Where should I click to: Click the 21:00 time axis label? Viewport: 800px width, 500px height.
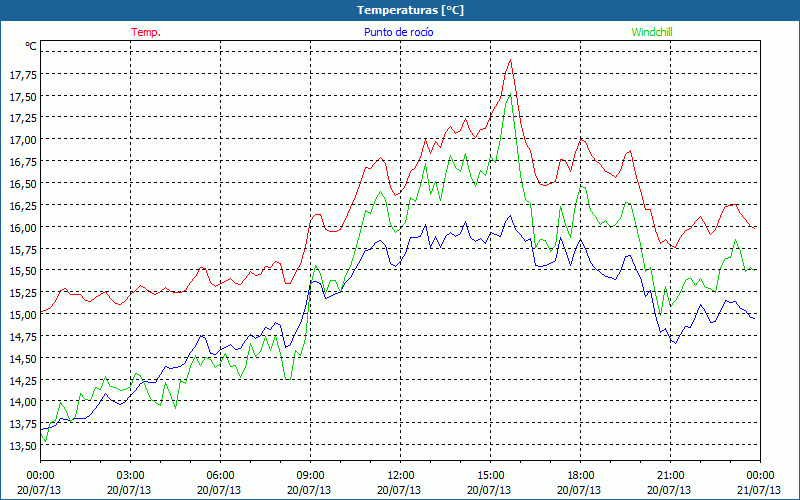point(670,475)
